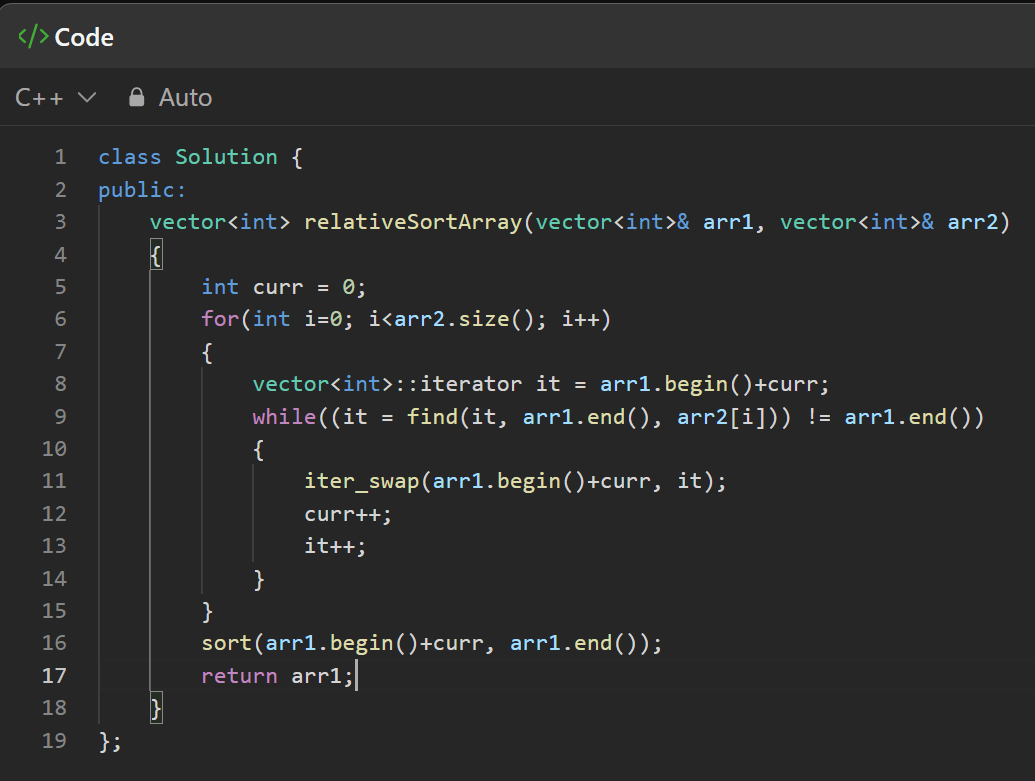Image resolution: width=1035 pixels, height=781 pixels.
Task: Click the 'while' keyword on line 9
Action: coord(284,416)
